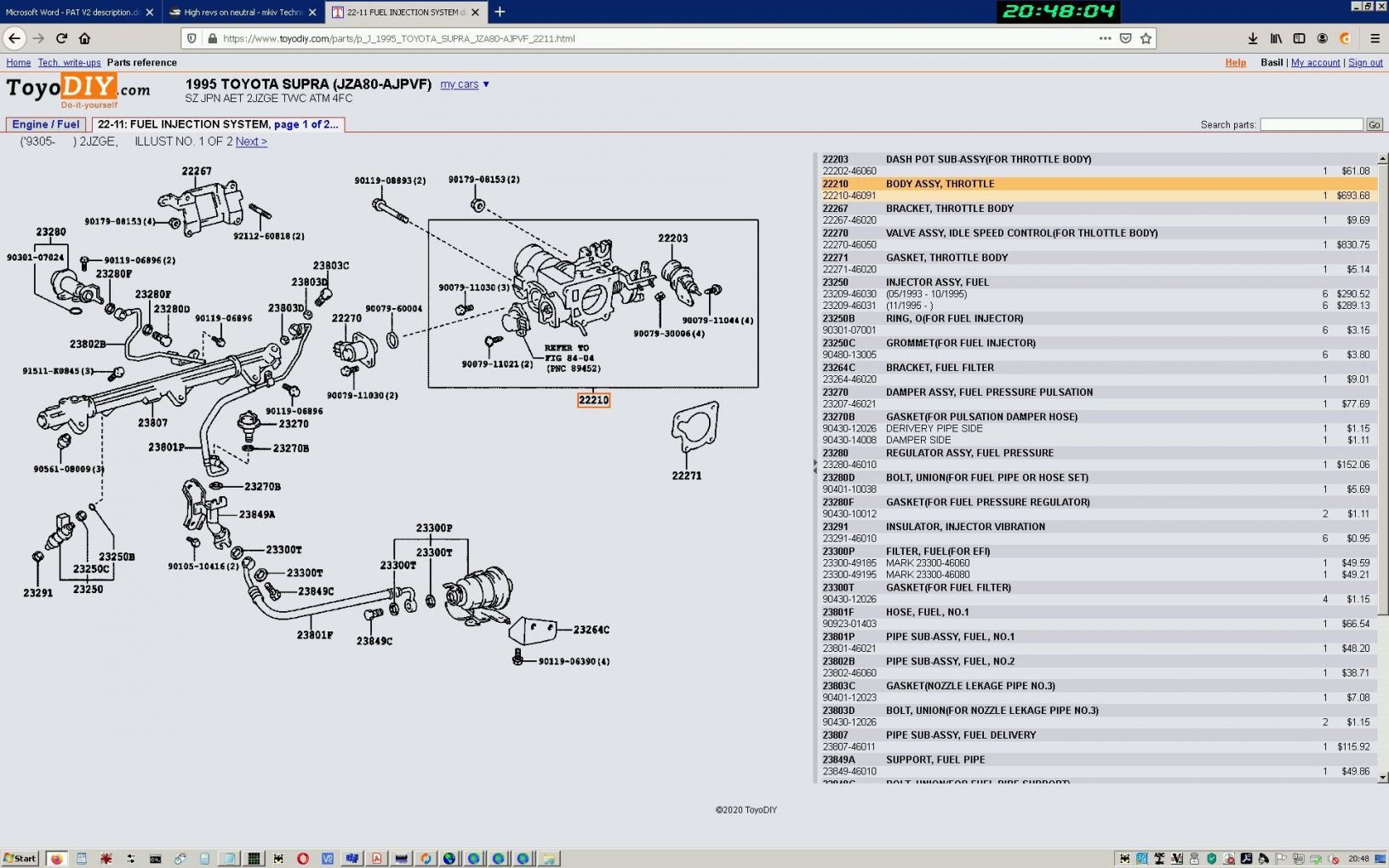Image resolution: width=1389 pixels, height=868 pixels.
Task: Switch to Microsoft Word PAT V2 description tab
Action: point(80,12)
